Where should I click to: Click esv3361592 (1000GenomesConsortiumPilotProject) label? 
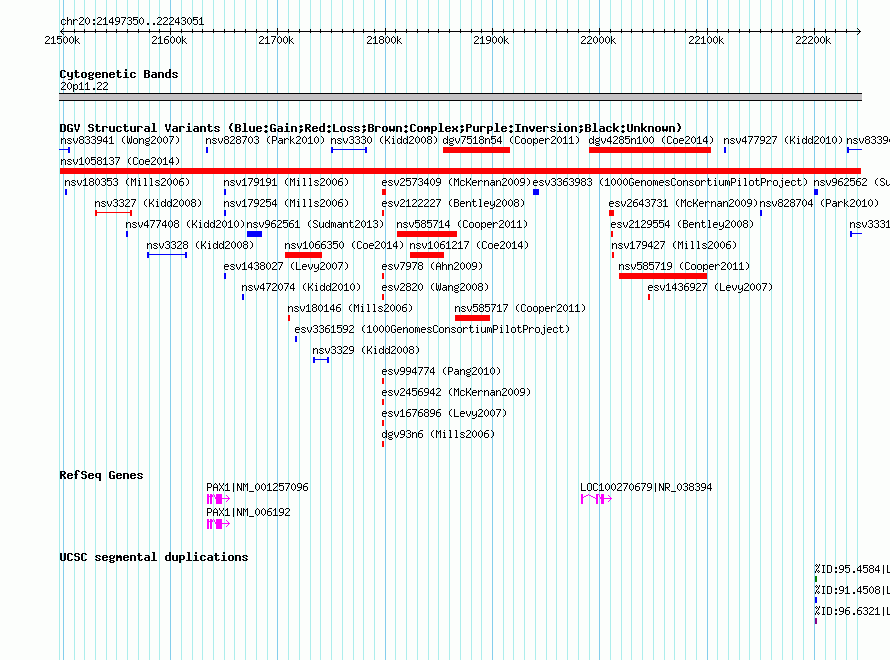pos(432,329)
